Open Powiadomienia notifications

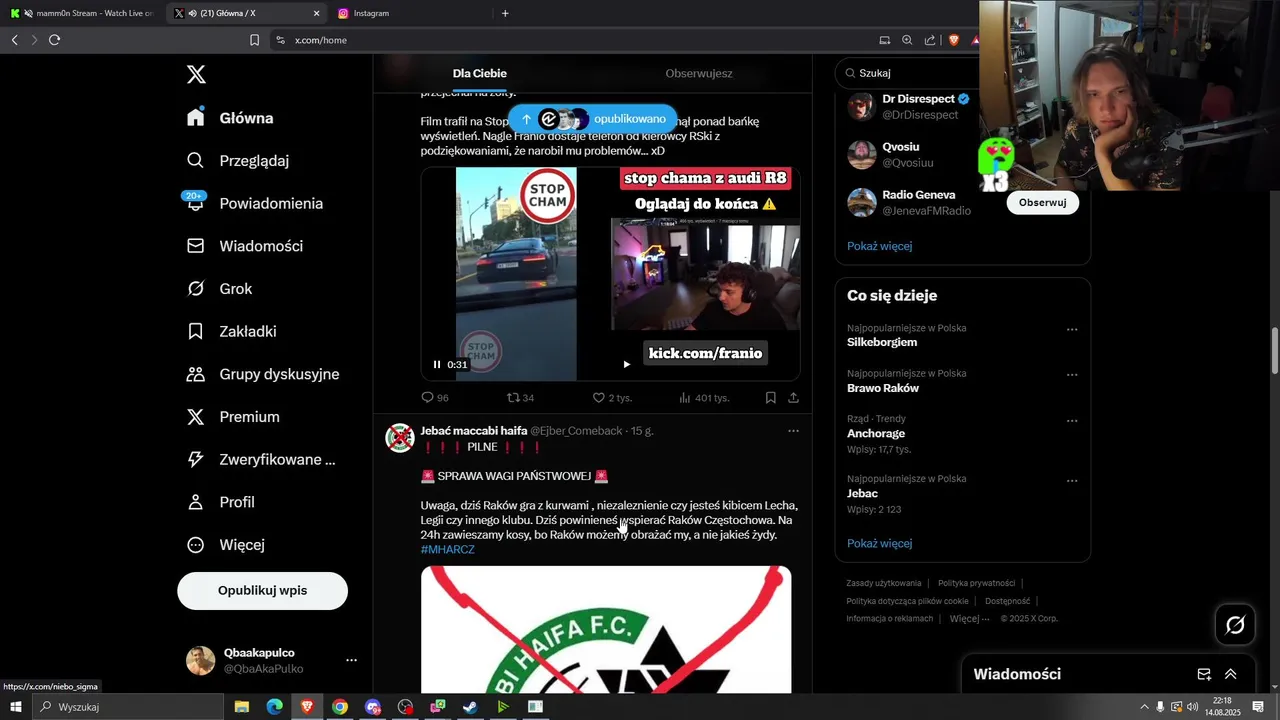click(255, 203)
